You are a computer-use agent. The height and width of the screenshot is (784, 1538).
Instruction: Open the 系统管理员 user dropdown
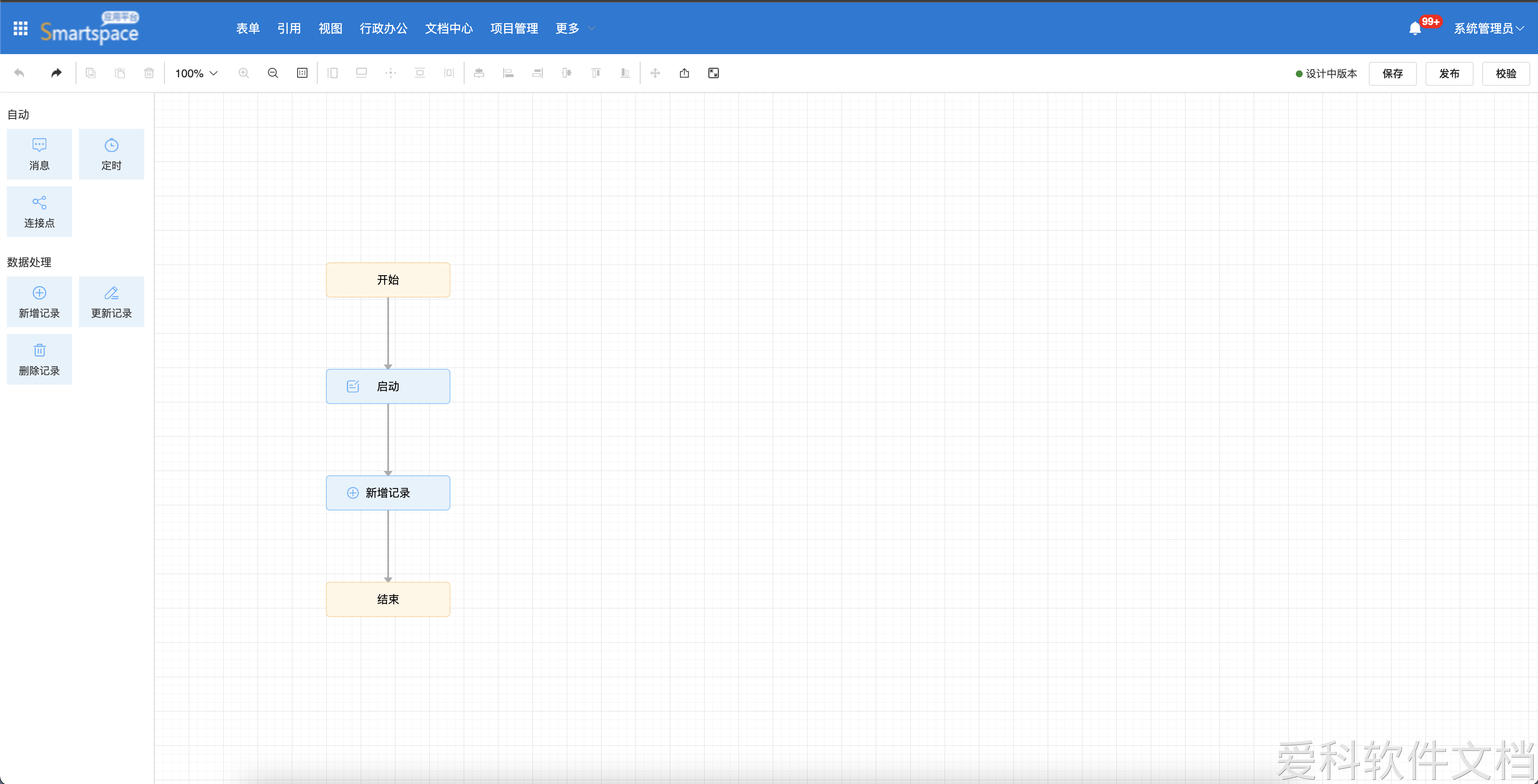[x=1489, y=28]
